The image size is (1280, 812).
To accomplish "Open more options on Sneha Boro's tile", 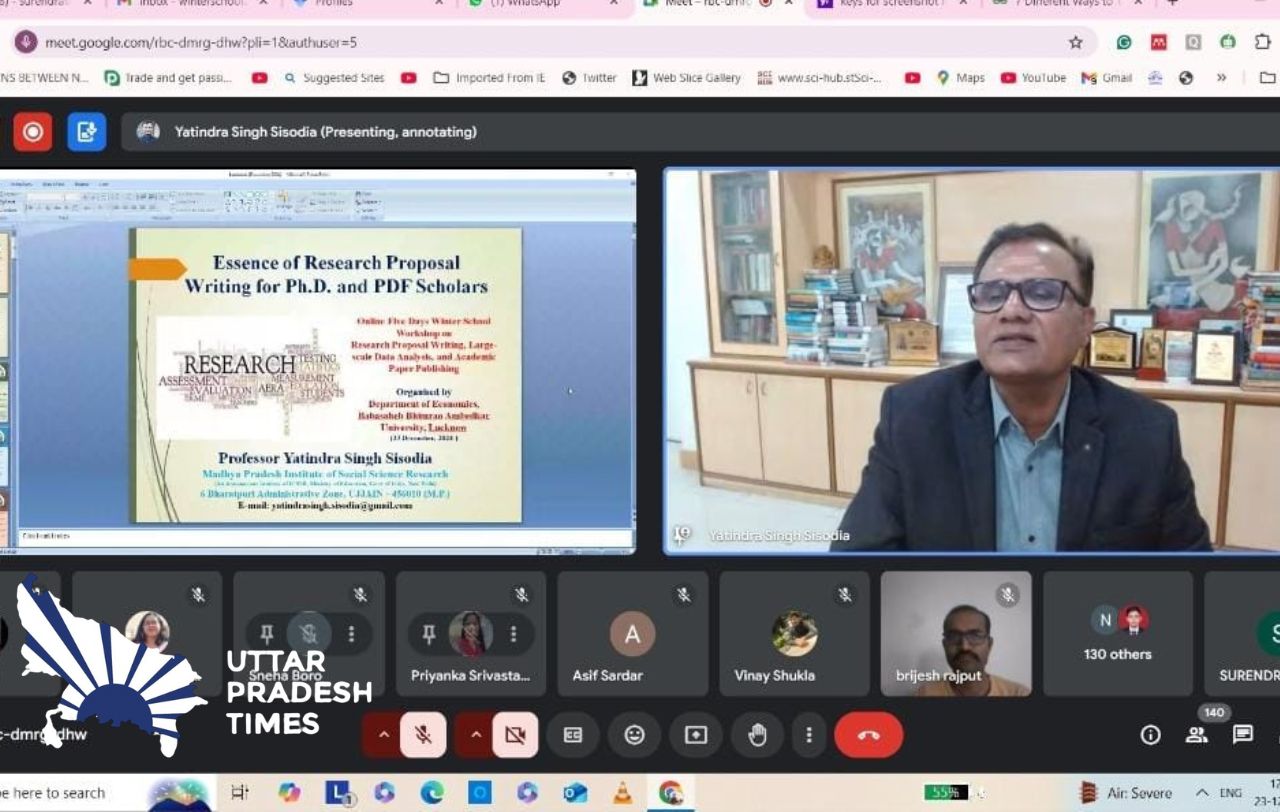I will coord(351,634).
